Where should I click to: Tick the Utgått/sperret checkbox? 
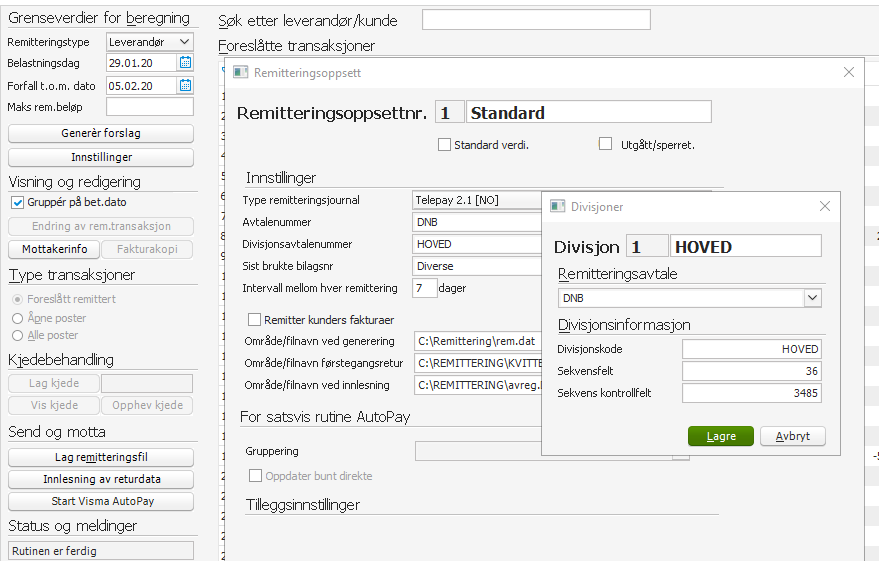tap(605, 144)
